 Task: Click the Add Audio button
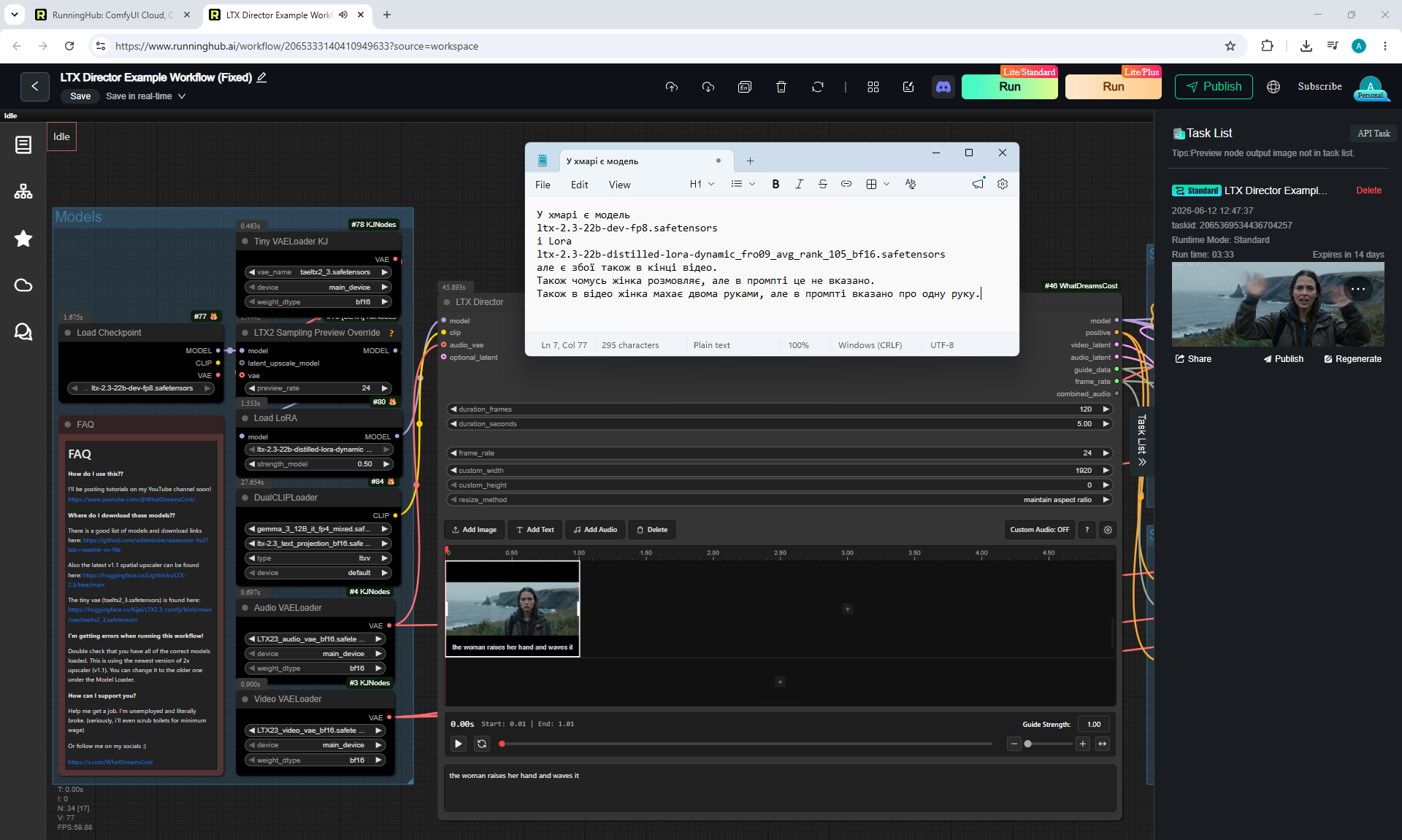[595, 530]
